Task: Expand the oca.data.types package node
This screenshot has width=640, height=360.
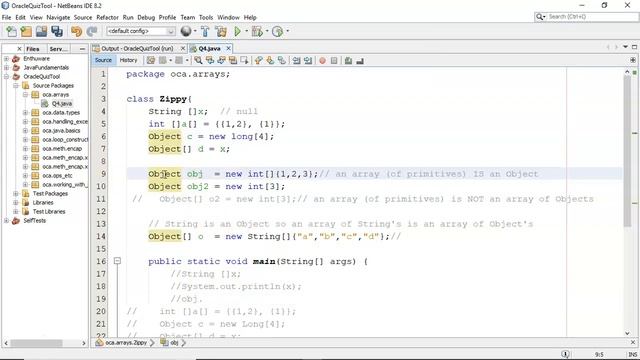Action: point(25,112)
